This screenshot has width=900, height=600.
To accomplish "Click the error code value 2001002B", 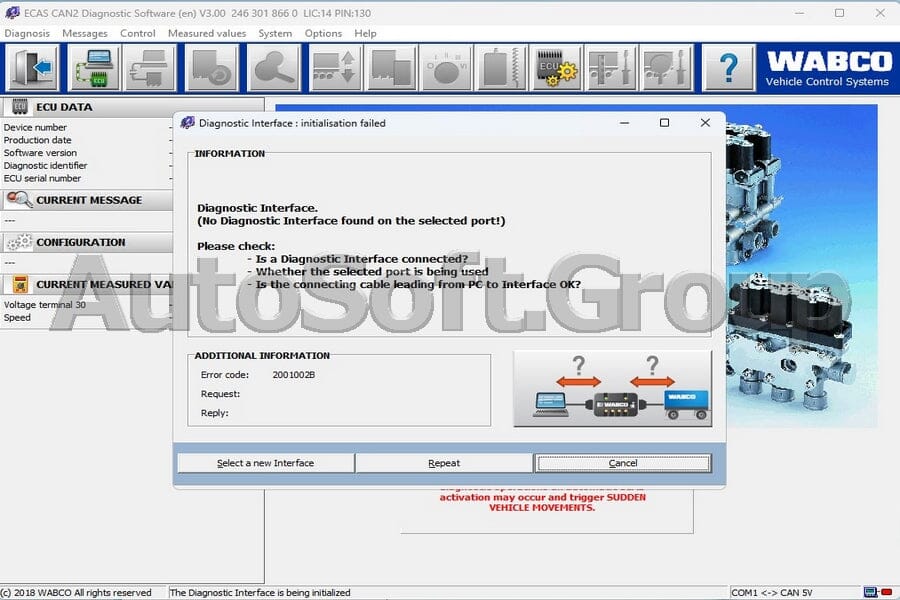I will pos(293,374).
